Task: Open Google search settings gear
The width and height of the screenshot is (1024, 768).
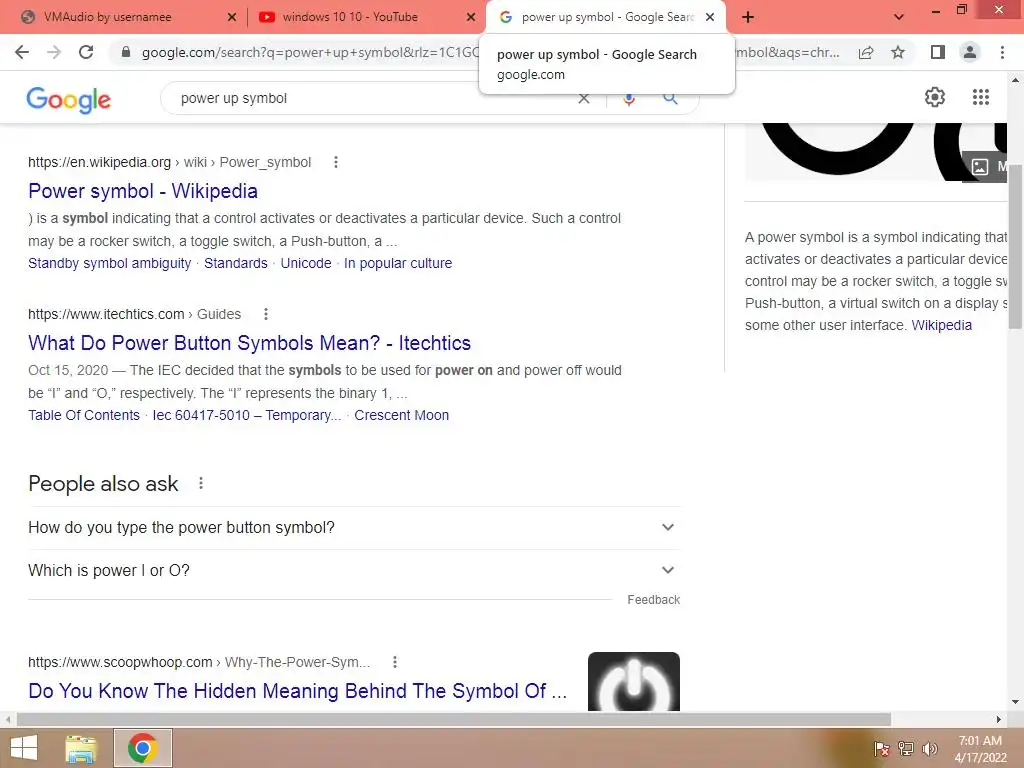Action: click(x=935, y=97)
